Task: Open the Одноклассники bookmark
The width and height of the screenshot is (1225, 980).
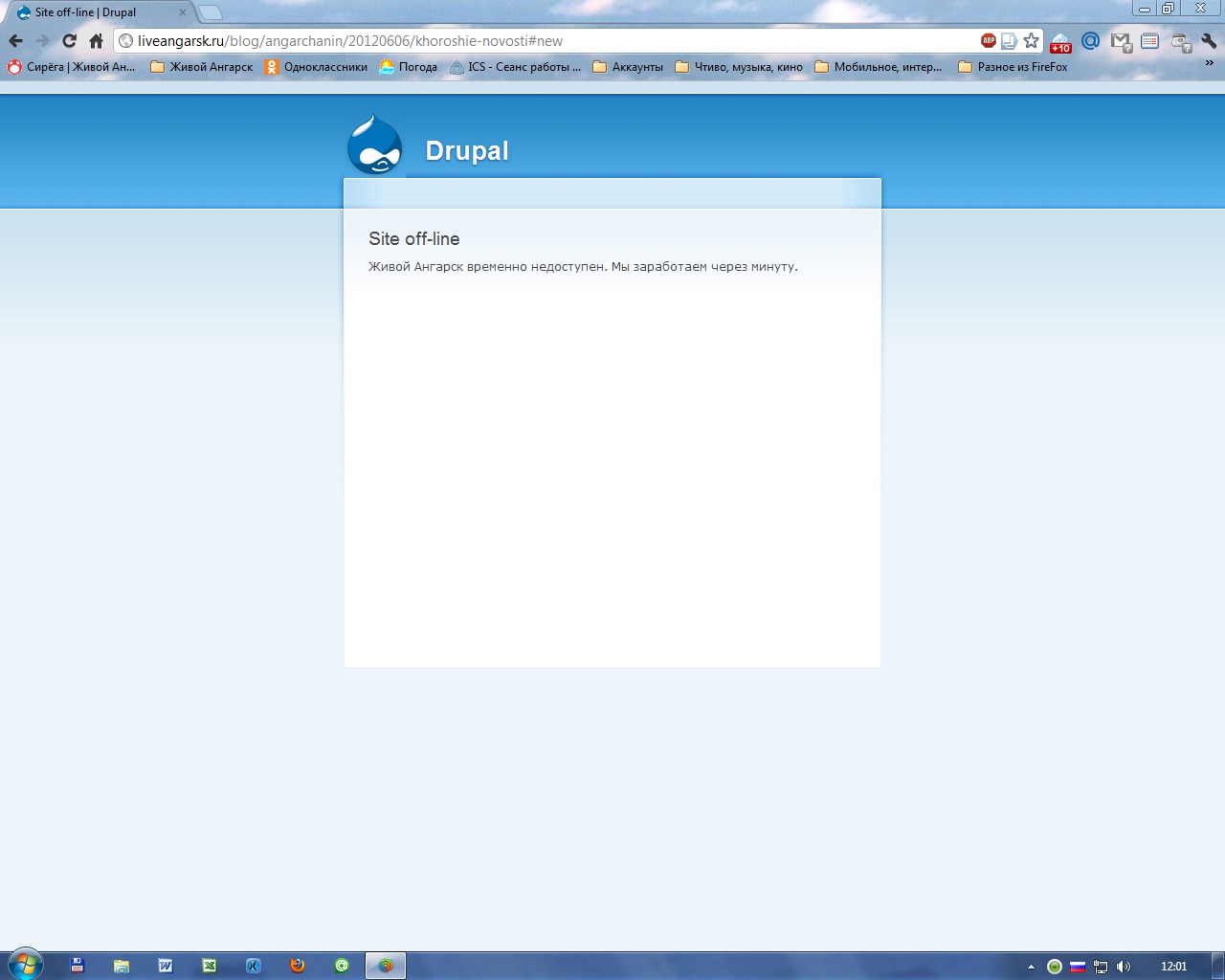Action: tap(316, 67)
